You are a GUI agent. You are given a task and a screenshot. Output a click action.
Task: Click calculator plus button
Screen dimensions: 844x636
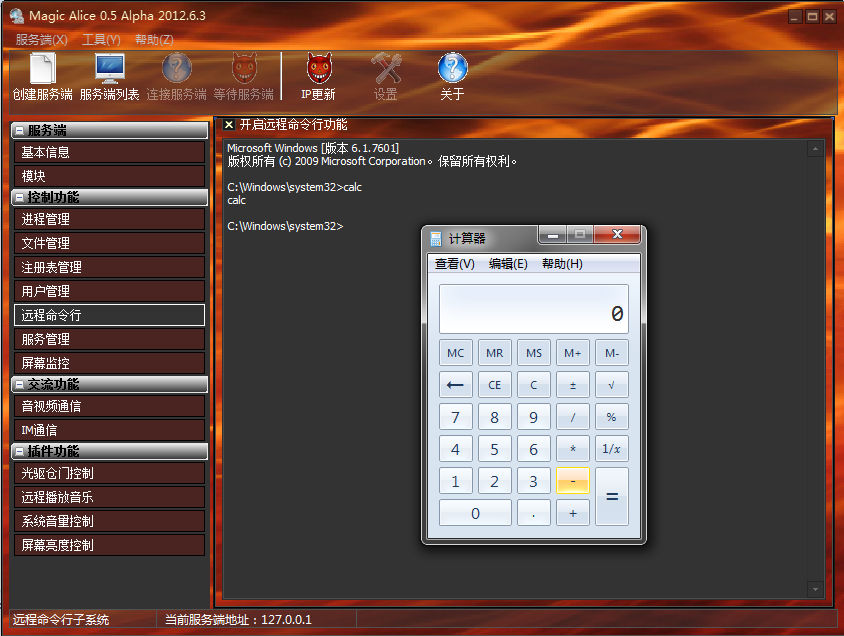click(573, 513)
